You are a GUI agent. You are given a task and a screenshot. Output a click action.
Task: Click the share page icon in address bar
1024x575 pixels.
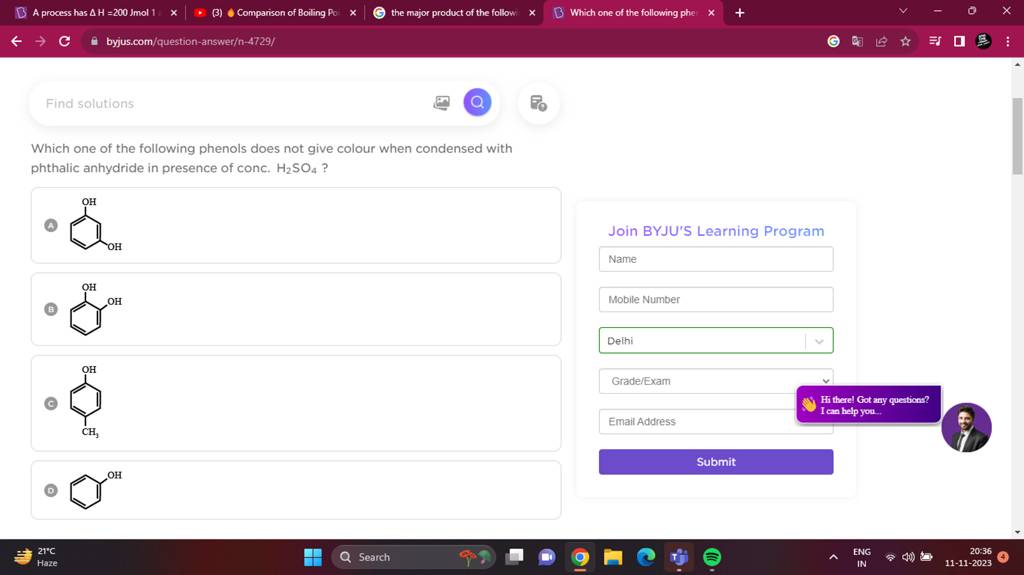(x=881, y=41)
